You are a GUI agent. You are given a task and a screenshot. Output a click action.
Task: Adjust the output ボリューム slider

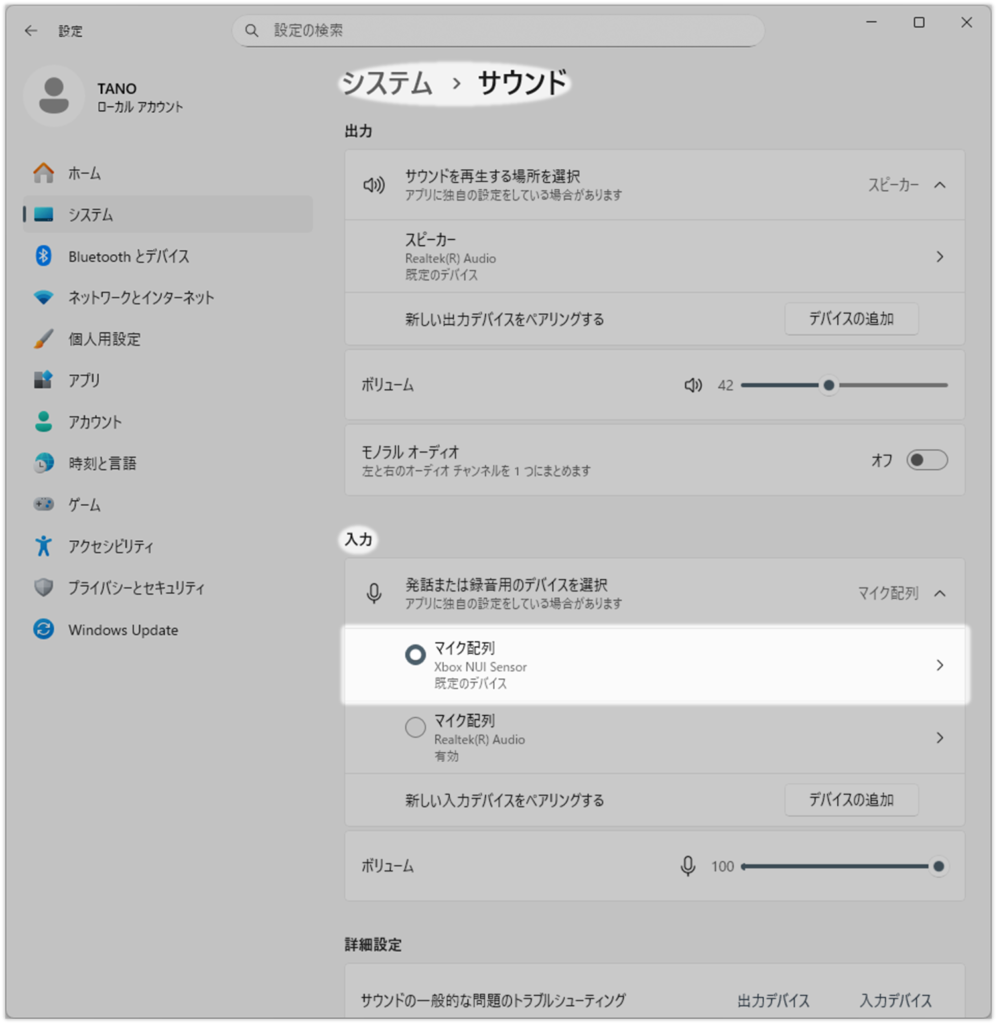click(828, 385)
